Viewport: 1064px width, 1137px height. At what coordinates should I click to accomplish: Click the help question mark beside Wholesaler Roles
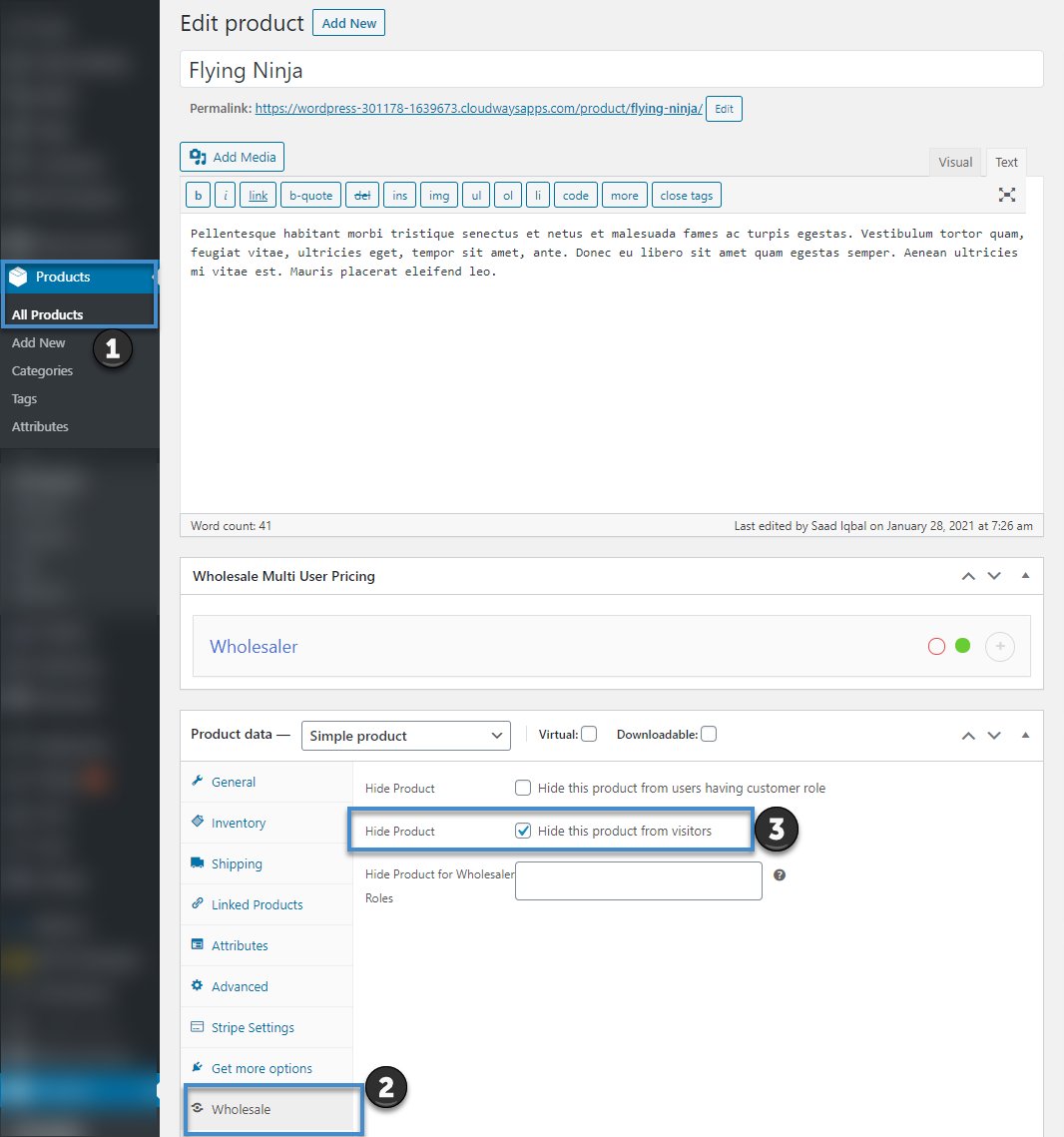tap(780, 875)
